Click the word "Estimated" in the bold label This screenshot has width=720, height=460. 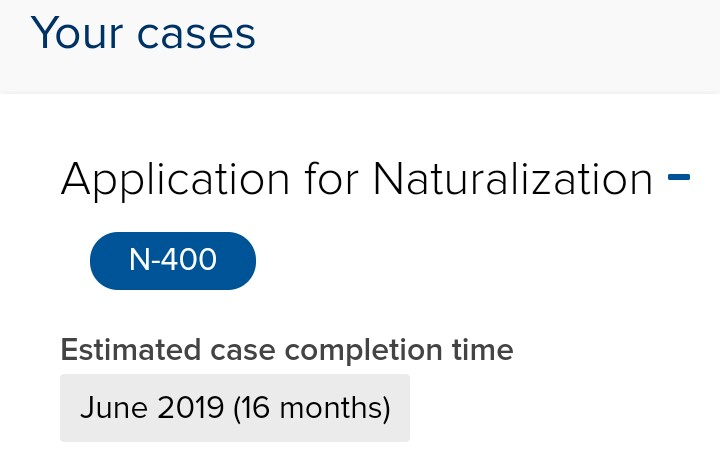point(131,350)
